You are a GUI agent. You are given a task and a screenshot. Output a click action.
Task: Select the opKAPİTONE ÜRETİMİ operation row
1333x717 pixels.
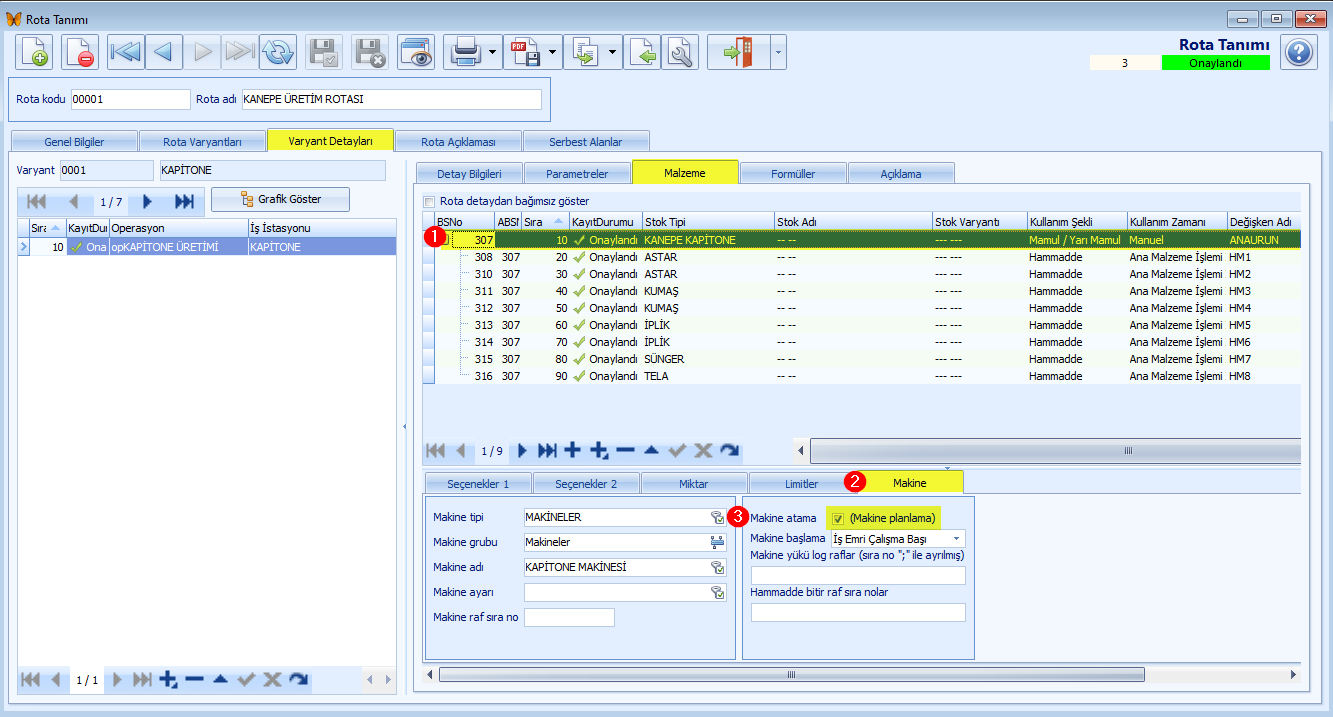pyautogui.click(x=207, y=246)
